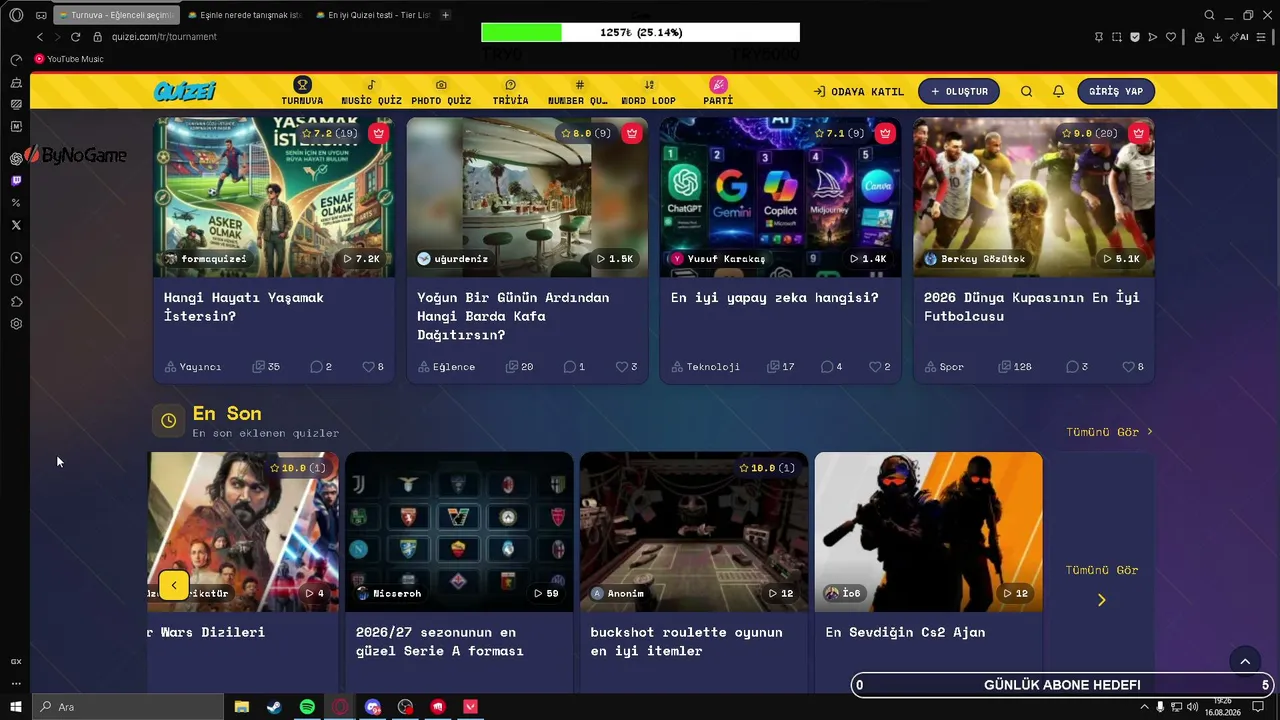1280x720 pixels.
Task: Open X in the Opera sidebar
Action: click(16, 225)
